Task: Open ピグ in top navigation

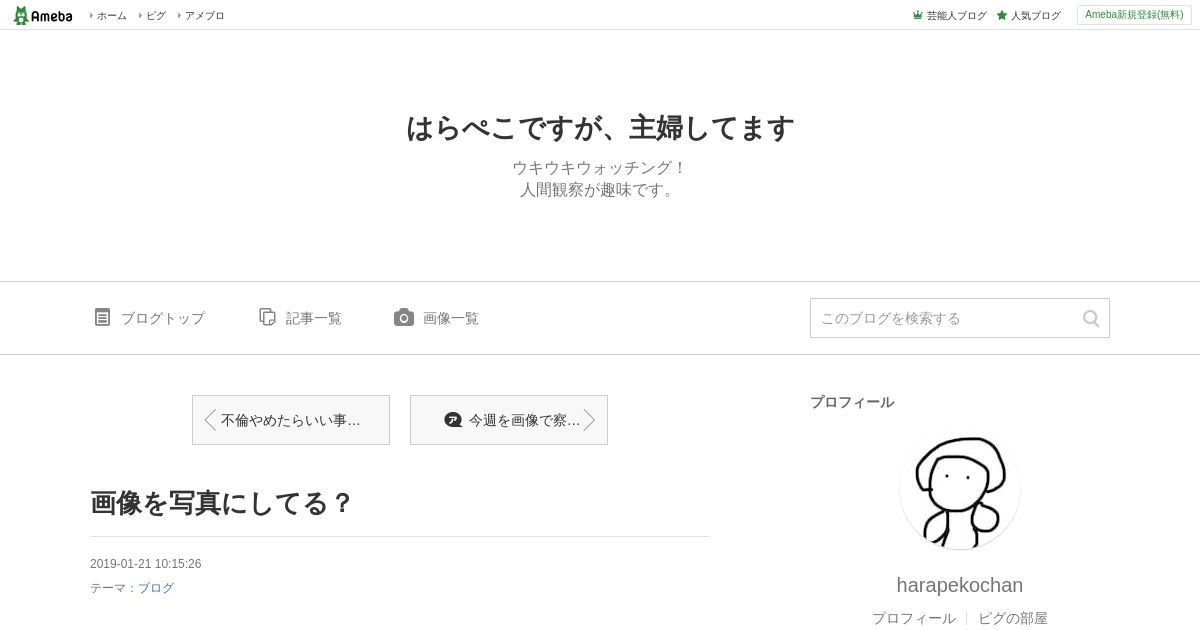Action: [155, 15]
